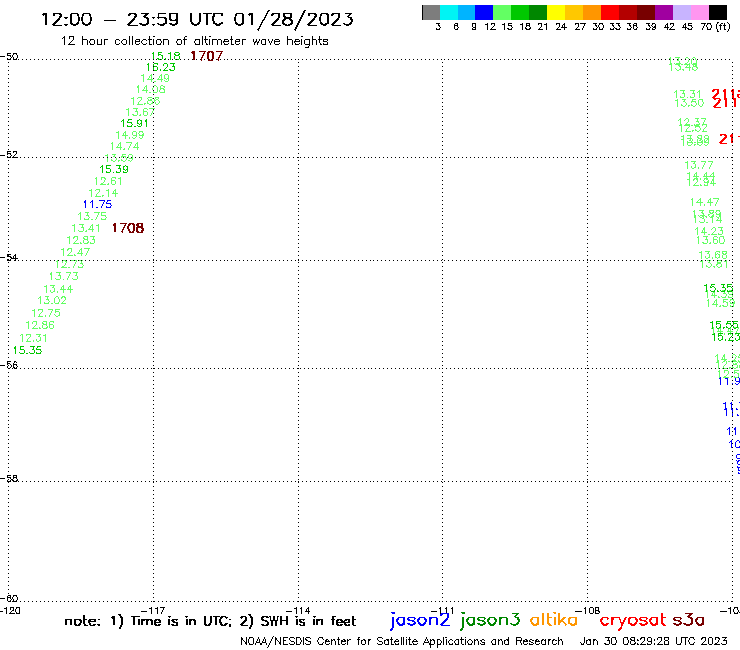This screenshot has height=650, width=740.
Task: Click the 13.68 wave height value
Action: [713, 255]
